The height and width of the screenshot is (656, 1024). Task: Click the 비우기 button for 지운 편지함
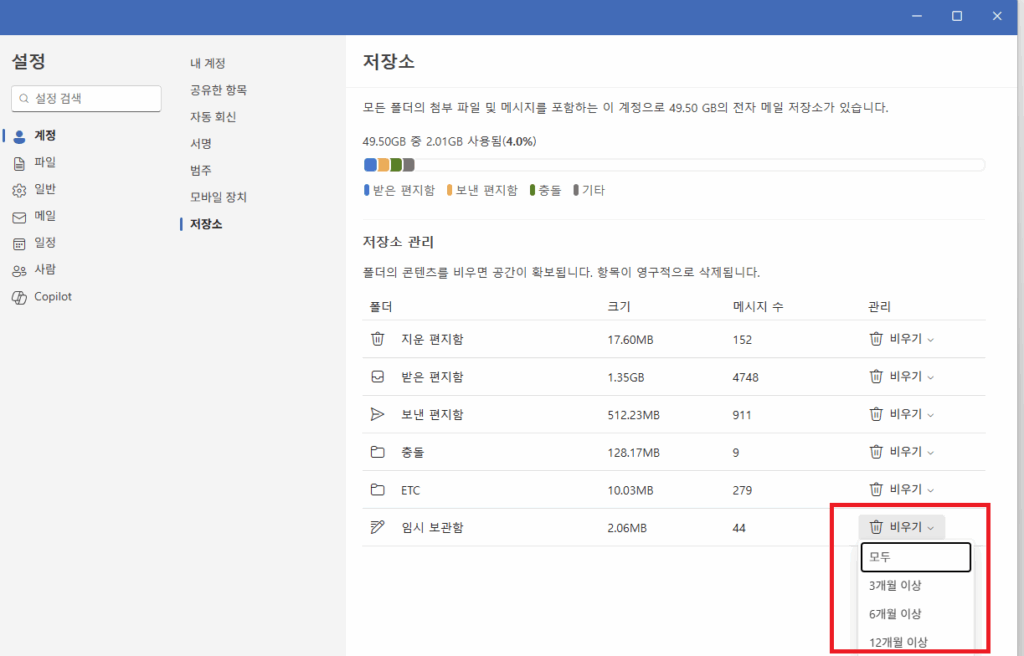tap(901, 339)
